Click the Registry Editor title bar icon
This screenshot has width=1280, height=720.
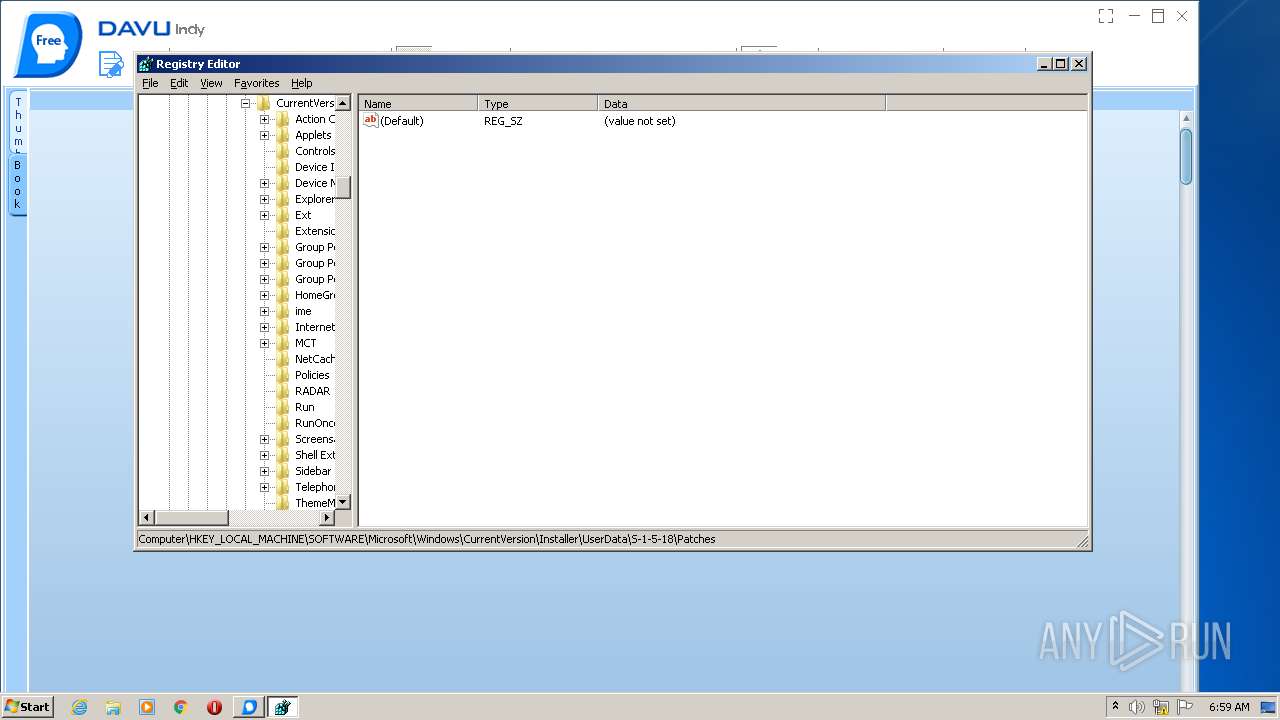[146, 64]
